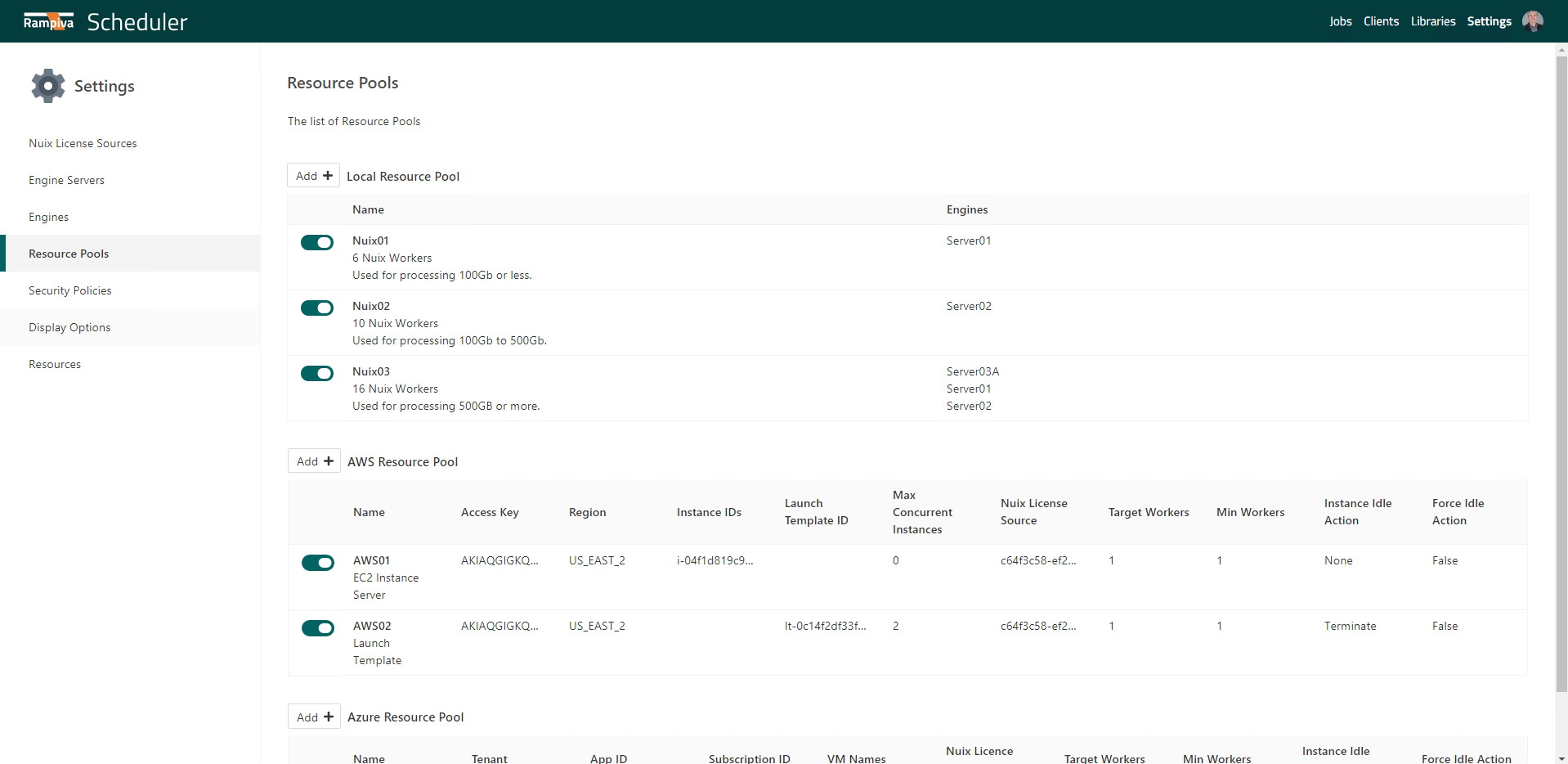Click the scroll down arrow on scrollbar
This screenshot has height=764, width=1568.
1561,757
